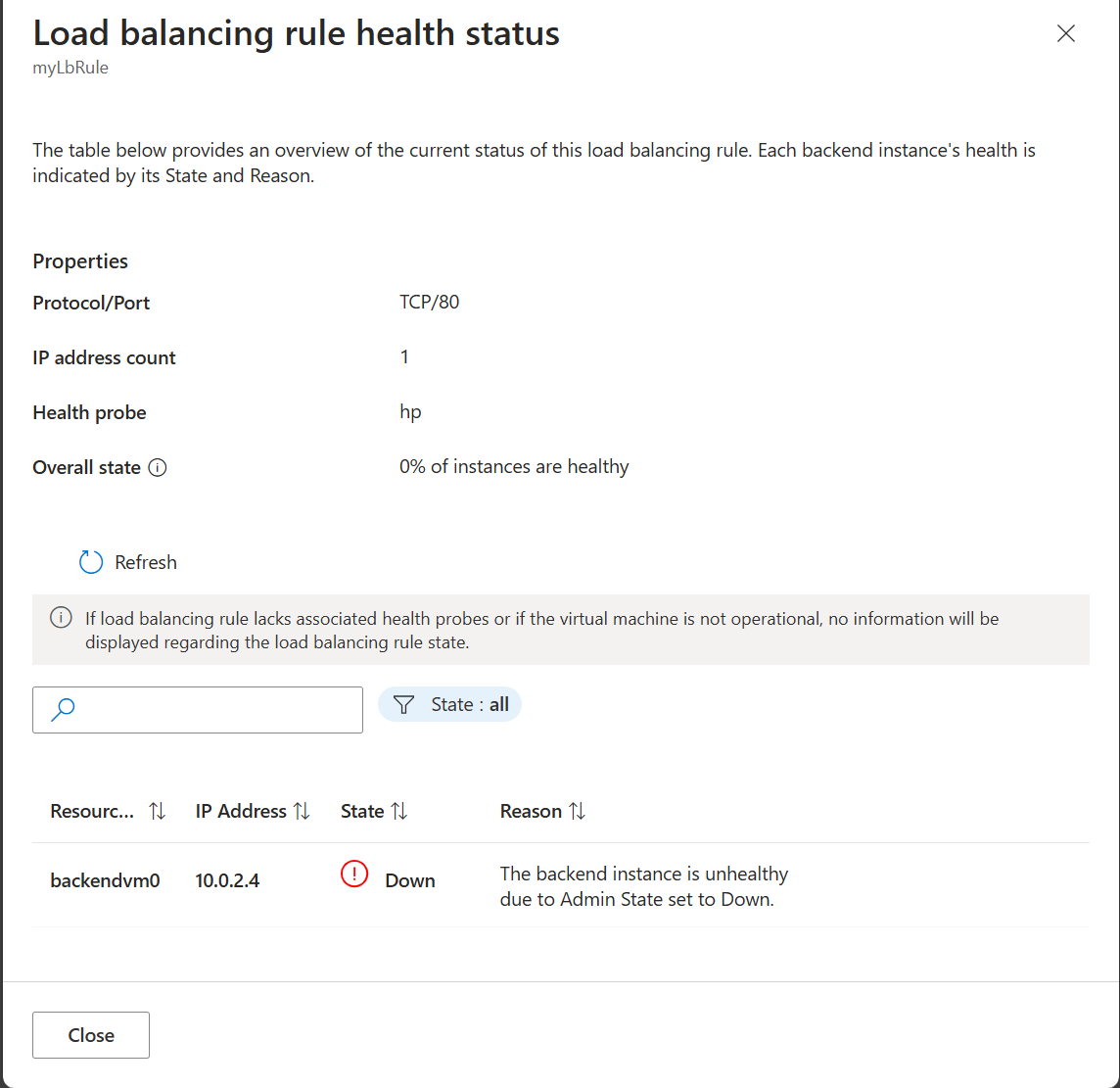Click the 10.0.2.4 IP address cell
1120x1088 pixels.
pyautogui.click(x=227, y=880)
